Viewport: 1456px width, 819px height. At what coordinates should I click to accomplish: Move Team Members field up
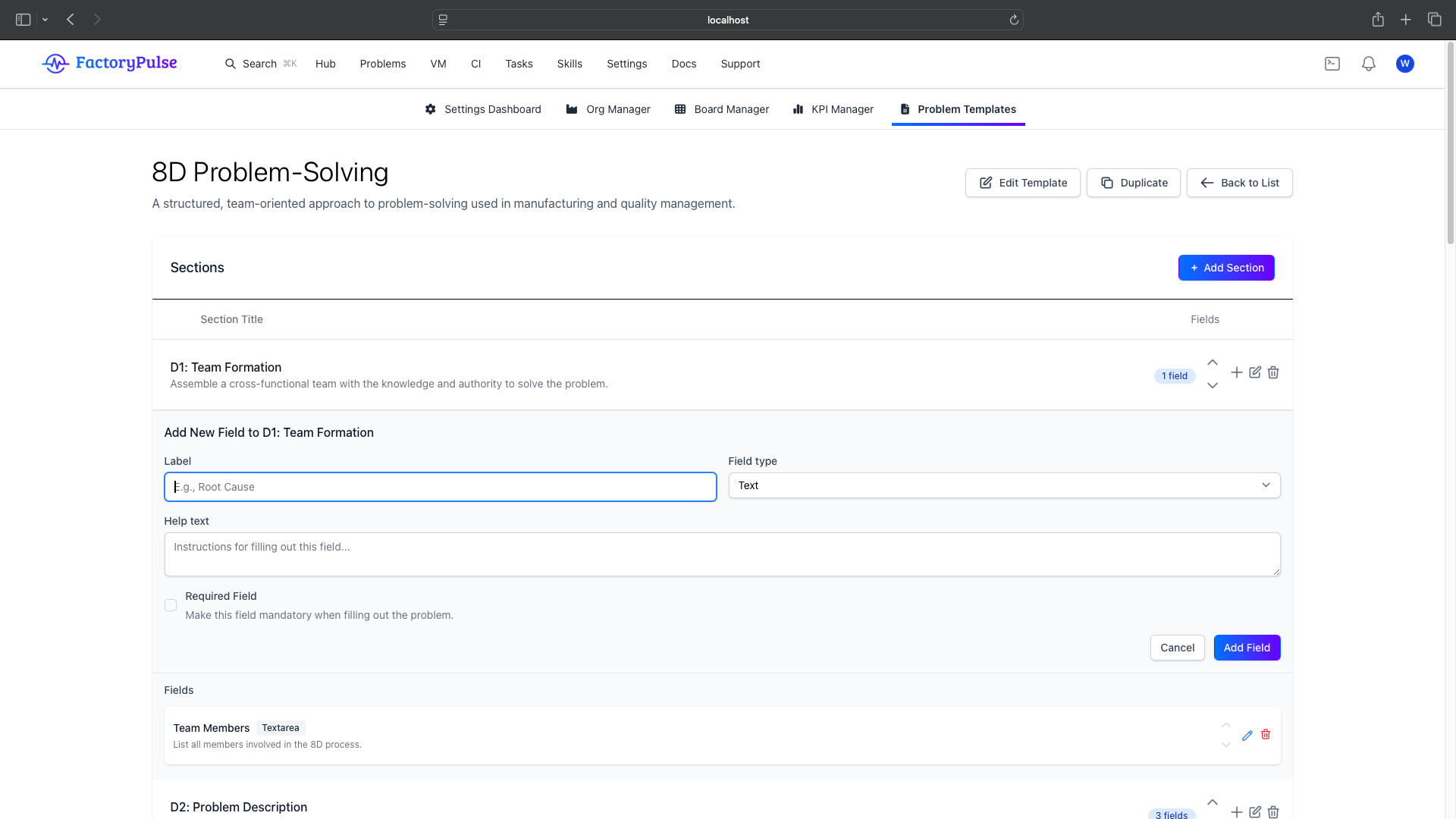1226,725
